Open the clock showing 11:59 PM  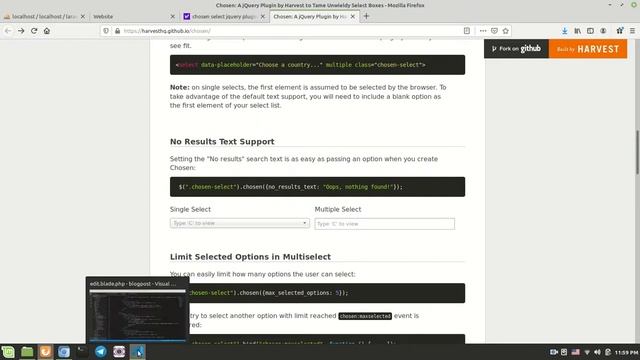(626, 352)
